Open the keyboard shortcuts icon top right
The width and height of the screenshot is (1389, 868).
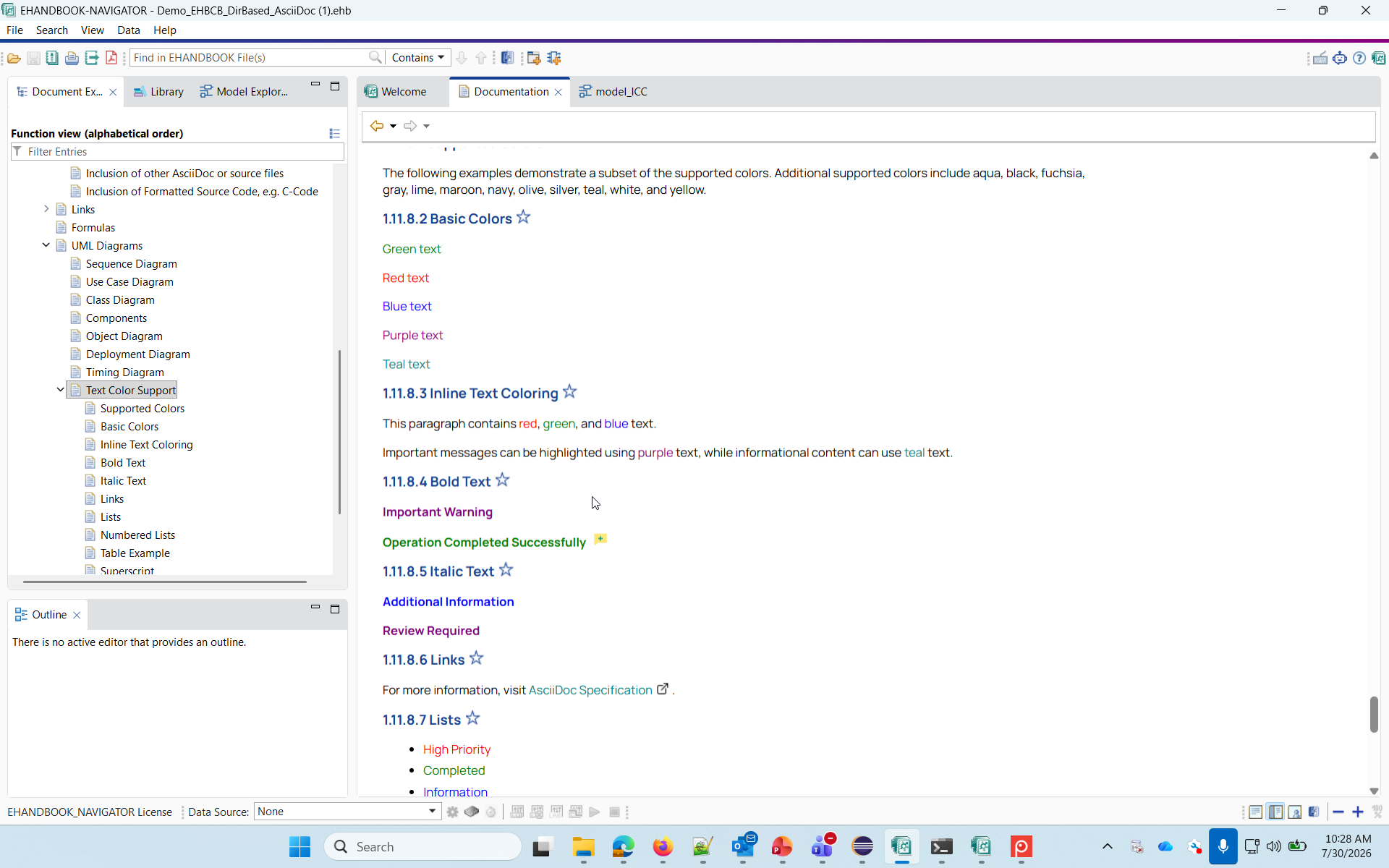tap(1320, 58)
